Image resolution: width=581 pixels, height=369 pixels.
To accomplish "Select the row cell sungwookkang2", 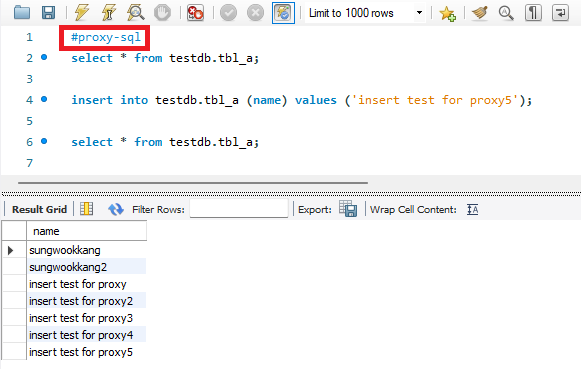I will click(x=87, y=267).
